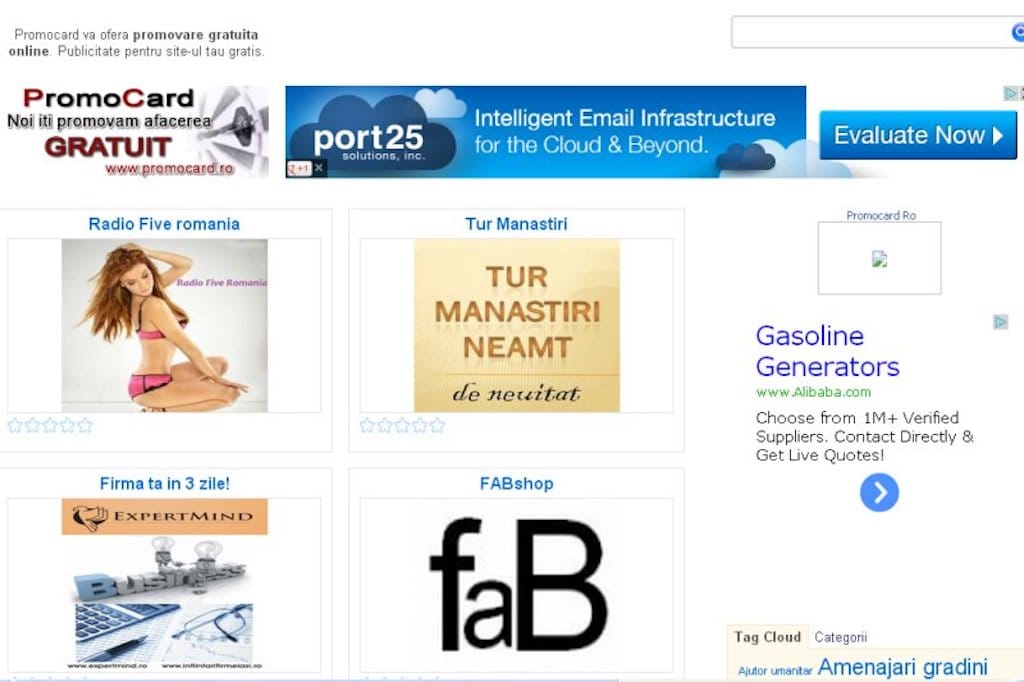Viewport: 1024px width, 682px height.
Task: Click the search magnifier icon button
Action: click(1018, 31)
